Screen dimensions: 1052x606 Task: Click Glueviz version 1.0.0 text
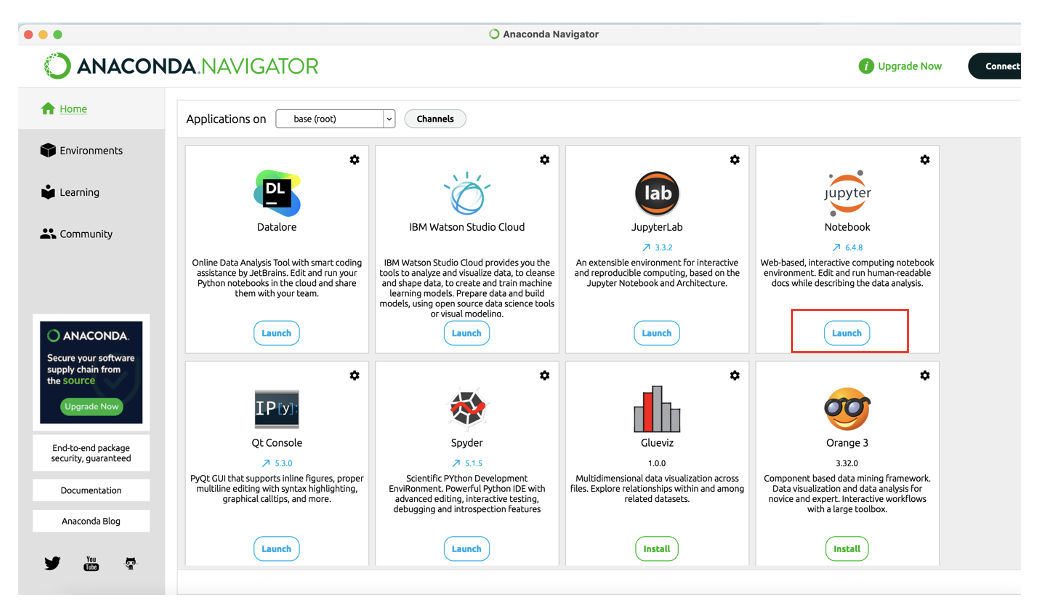657,463
